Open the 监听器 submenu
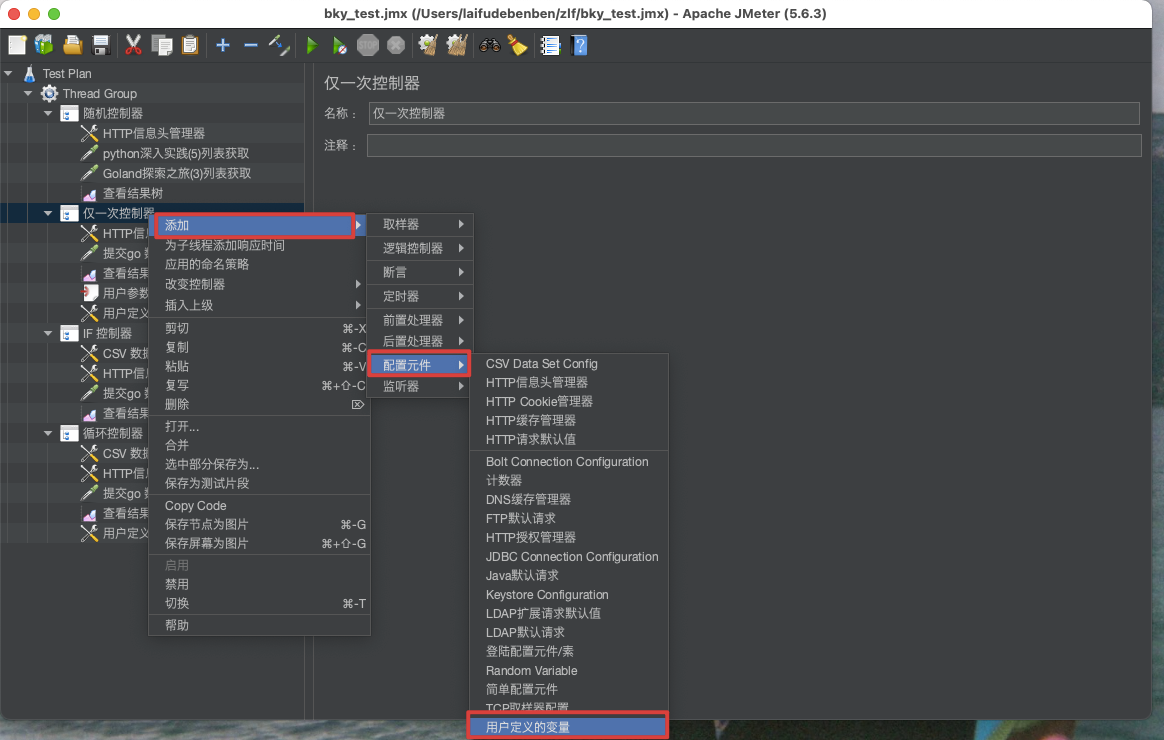The width and height of the screenshot is (1164, 740). click(x=419, y=386)
